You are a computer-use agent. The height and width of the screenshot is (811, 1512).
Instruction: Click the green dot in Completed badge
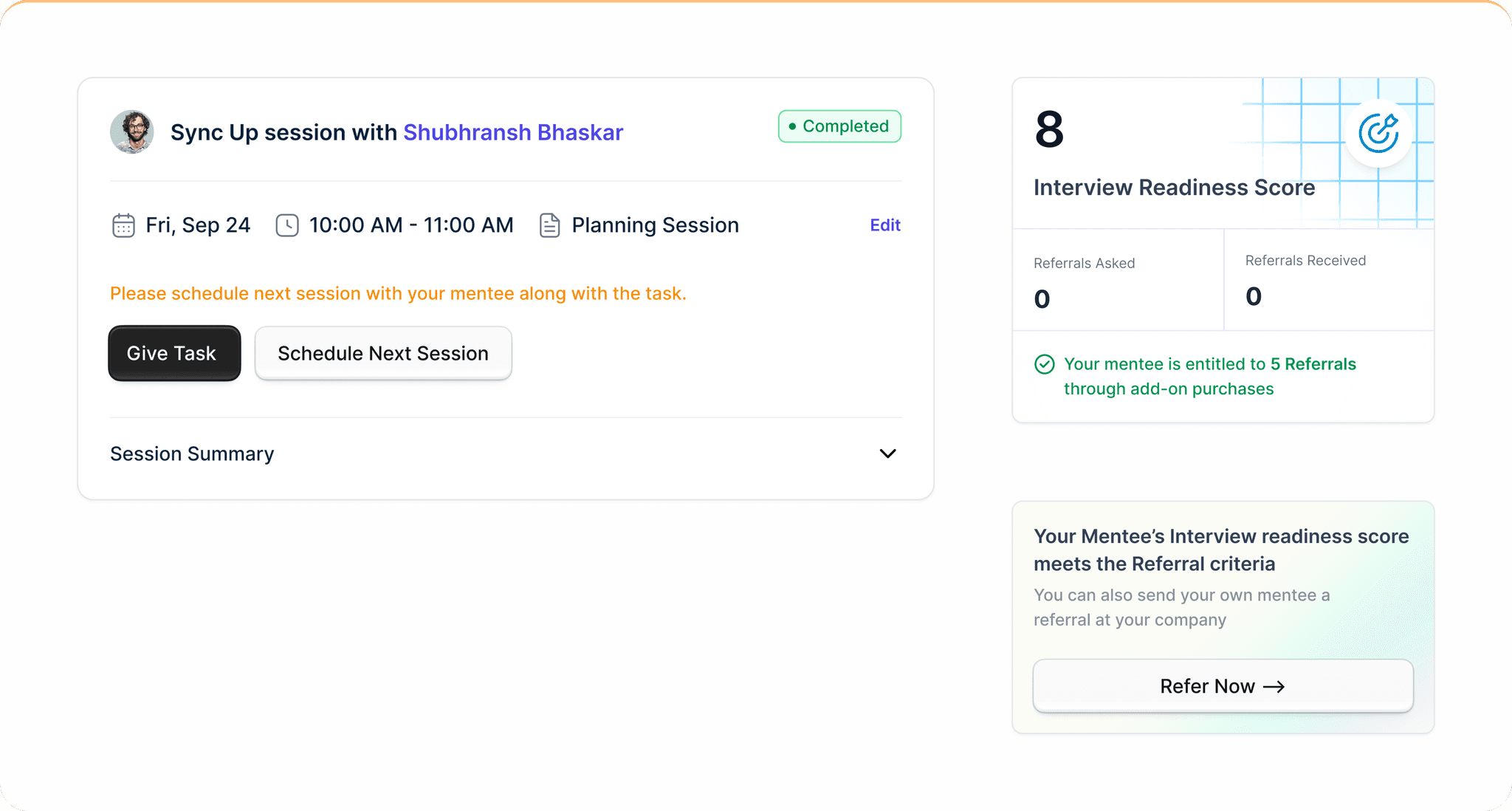click(792, 126)
